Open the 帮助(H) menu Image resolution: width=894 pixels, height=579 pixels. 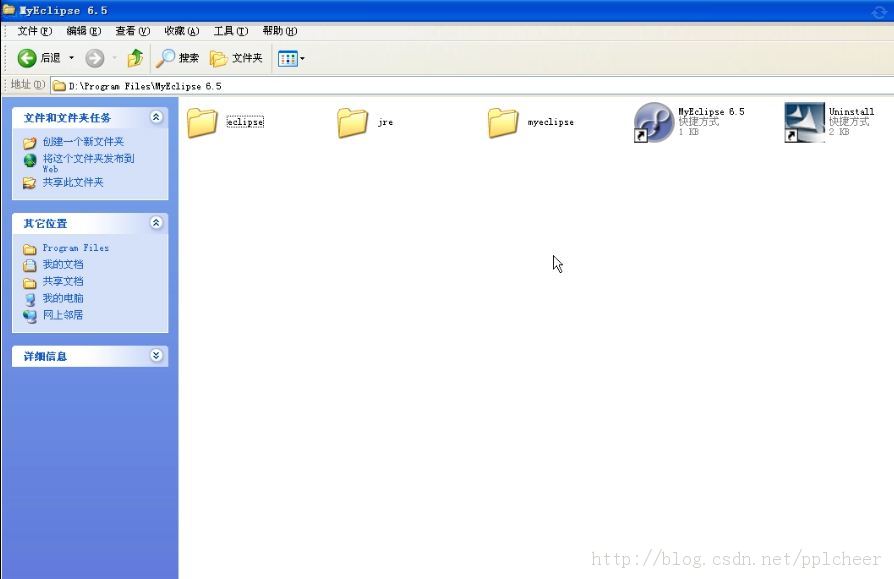point(279,31)
